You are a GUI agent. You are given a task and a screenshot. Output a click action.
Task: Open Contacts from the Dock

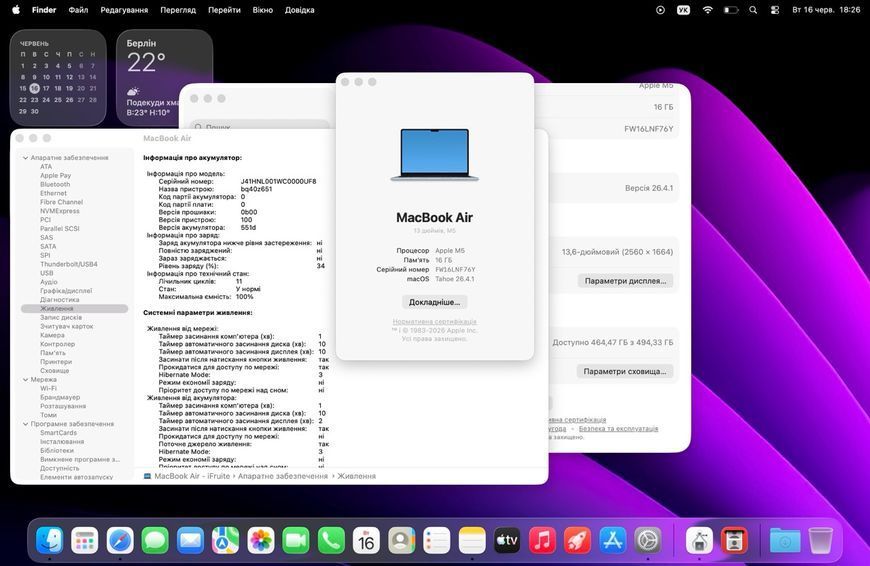402,540
